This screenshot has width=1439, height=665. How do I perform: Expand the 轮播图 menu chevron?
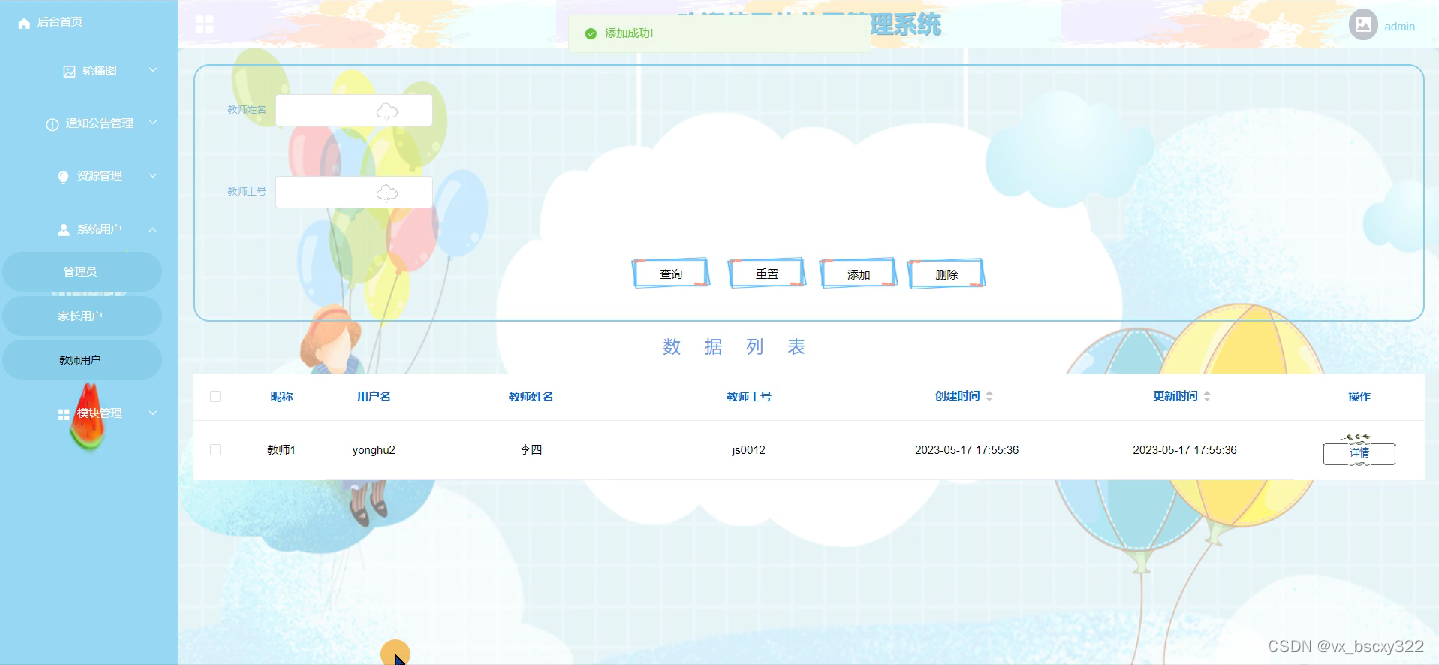pyautogui.click(x=153, y=70)
